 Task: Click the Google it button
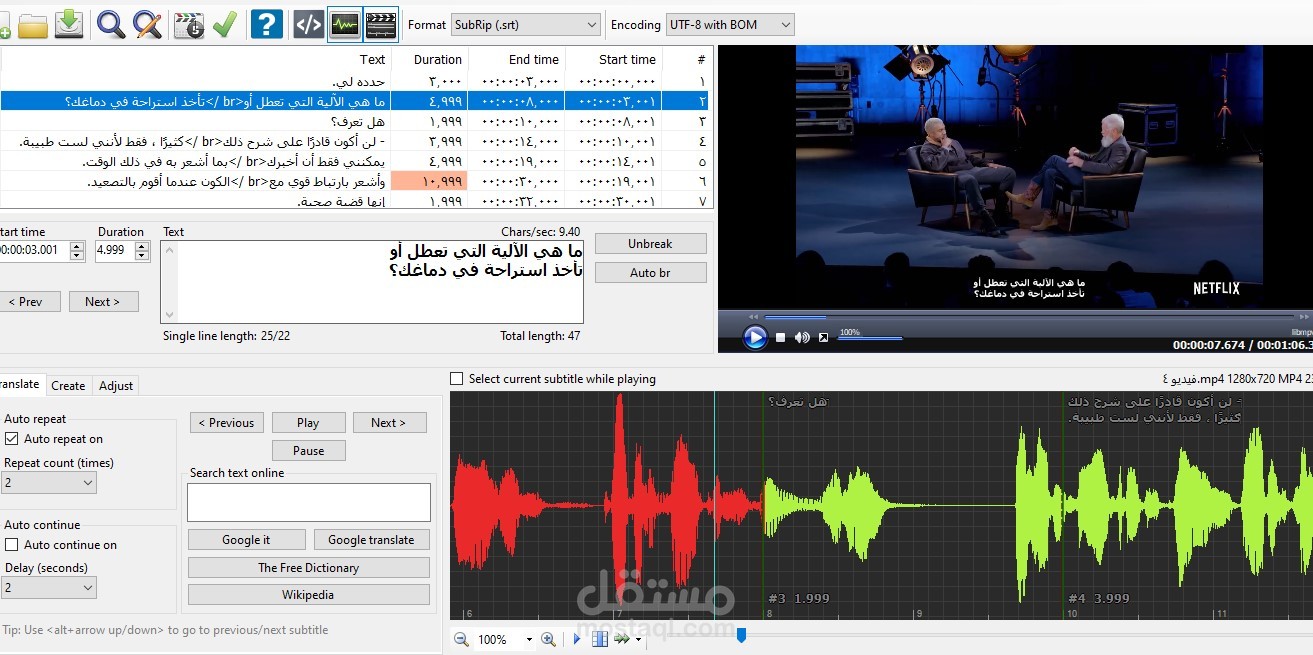(246, 539)
